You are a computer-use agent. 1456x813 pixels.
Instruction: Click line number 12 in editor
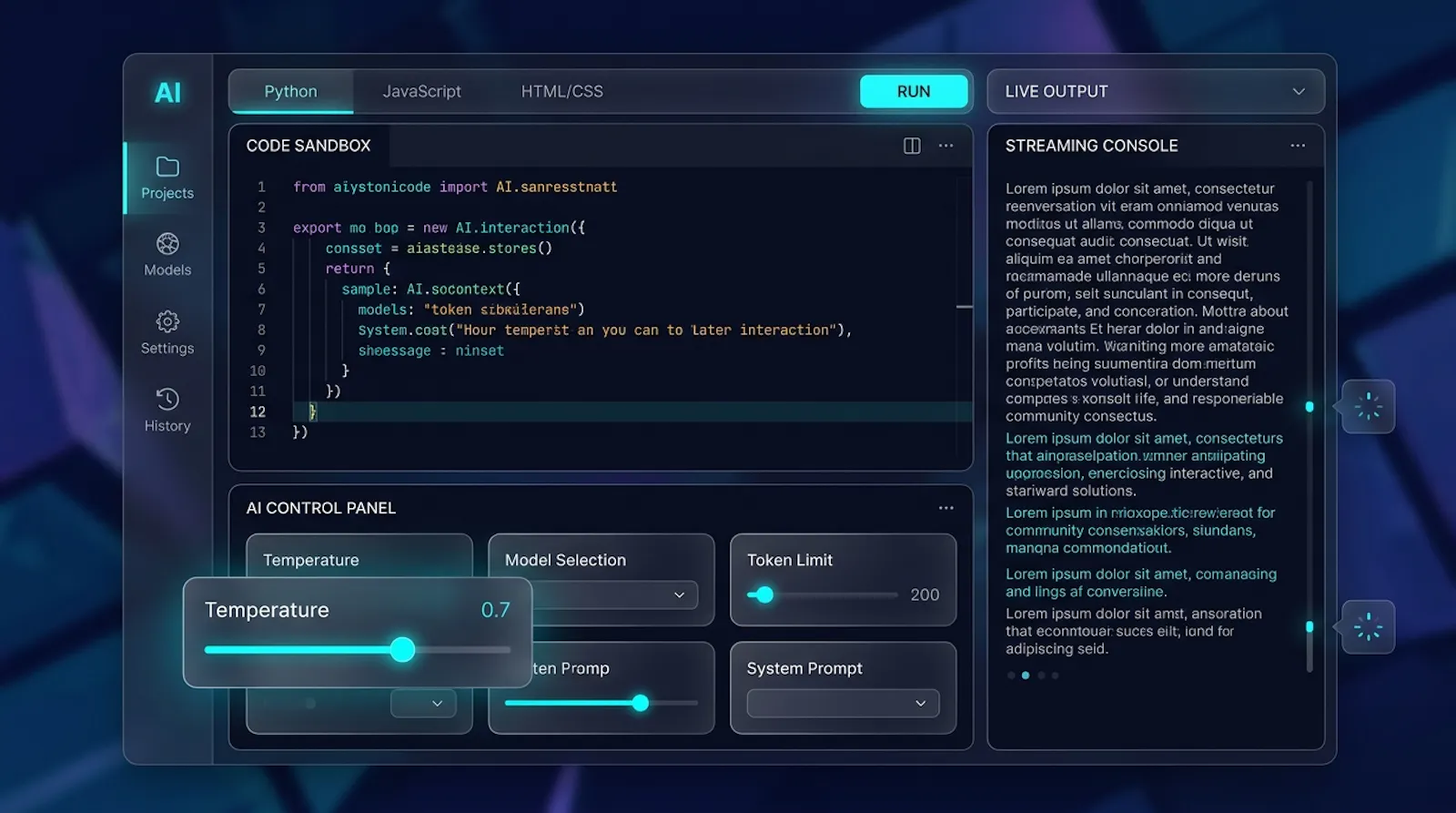258,412
